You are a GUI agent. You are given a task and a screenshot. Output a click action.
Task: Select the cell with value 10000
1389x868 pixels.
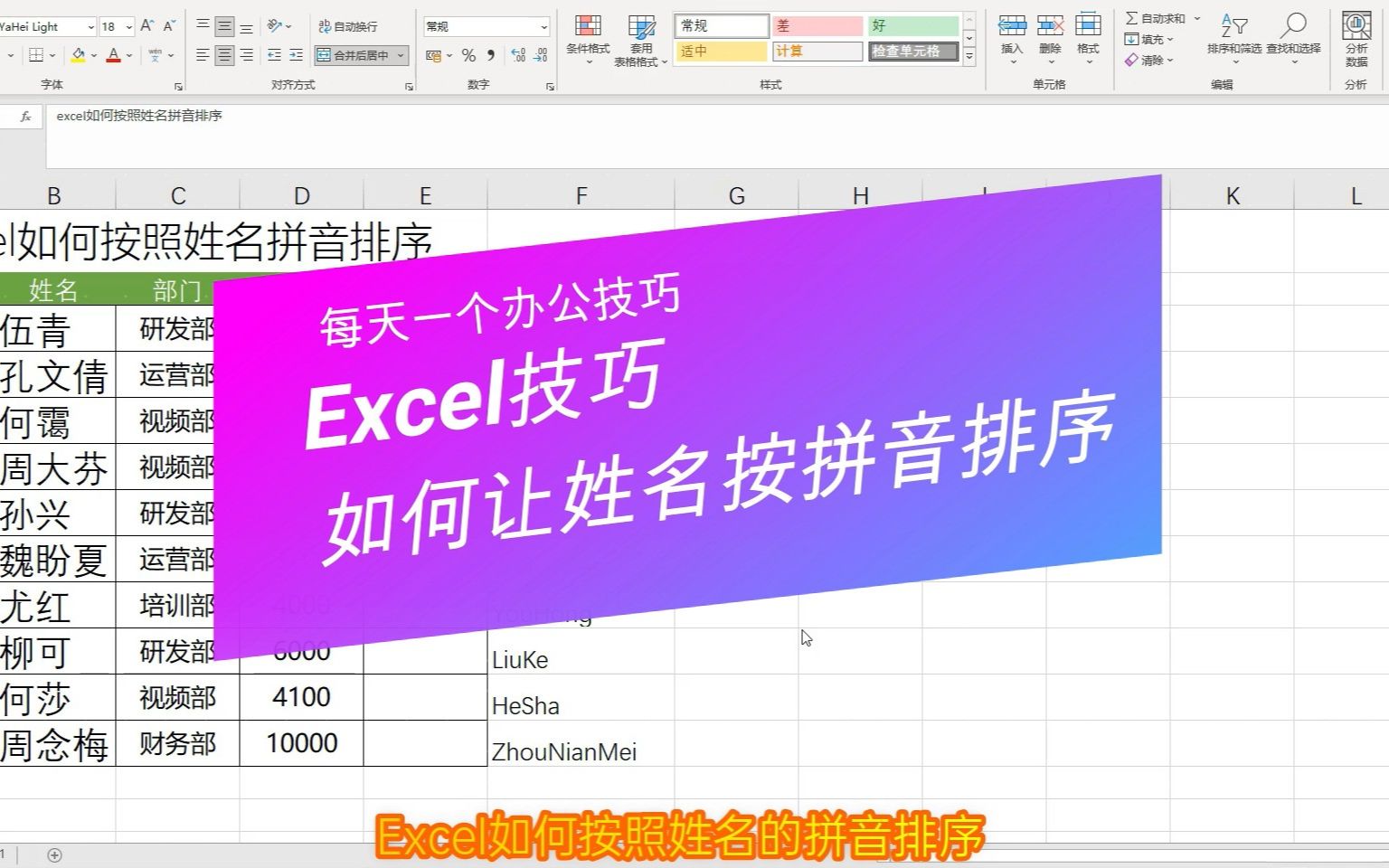(x=301, y=743)
